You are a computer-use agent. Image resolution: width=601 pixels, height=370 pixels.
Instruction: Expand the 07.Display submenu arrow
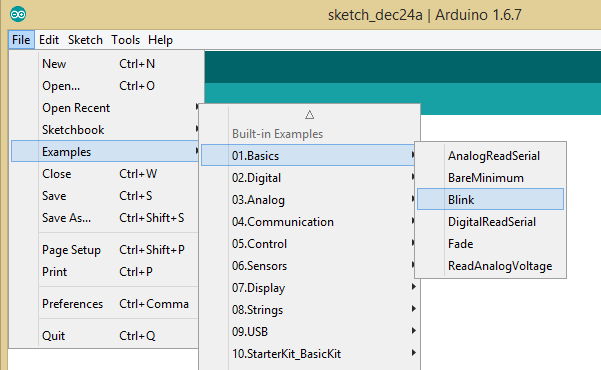[x=413, y=287]
